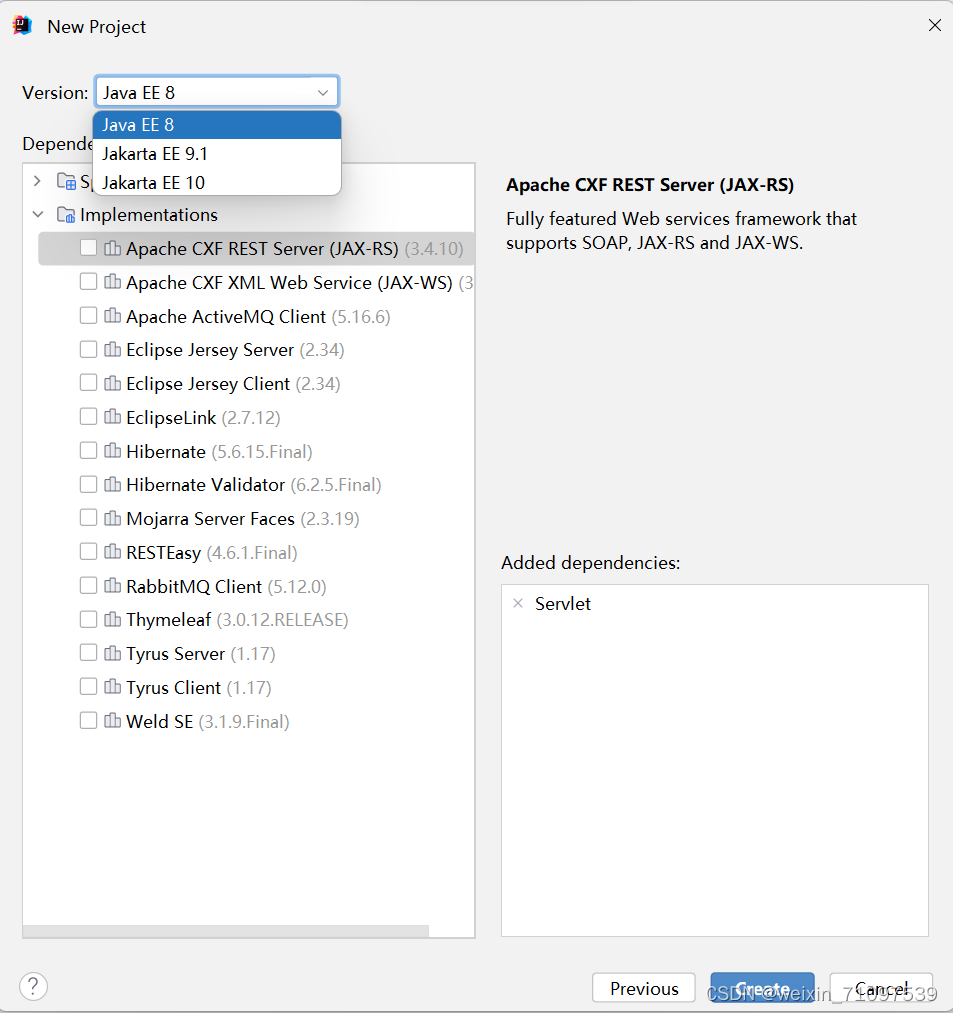This screenshot has height=1013, width=953.
Task: Tick the RabbitMQ Client checkbox
Action: coord(88,586)
